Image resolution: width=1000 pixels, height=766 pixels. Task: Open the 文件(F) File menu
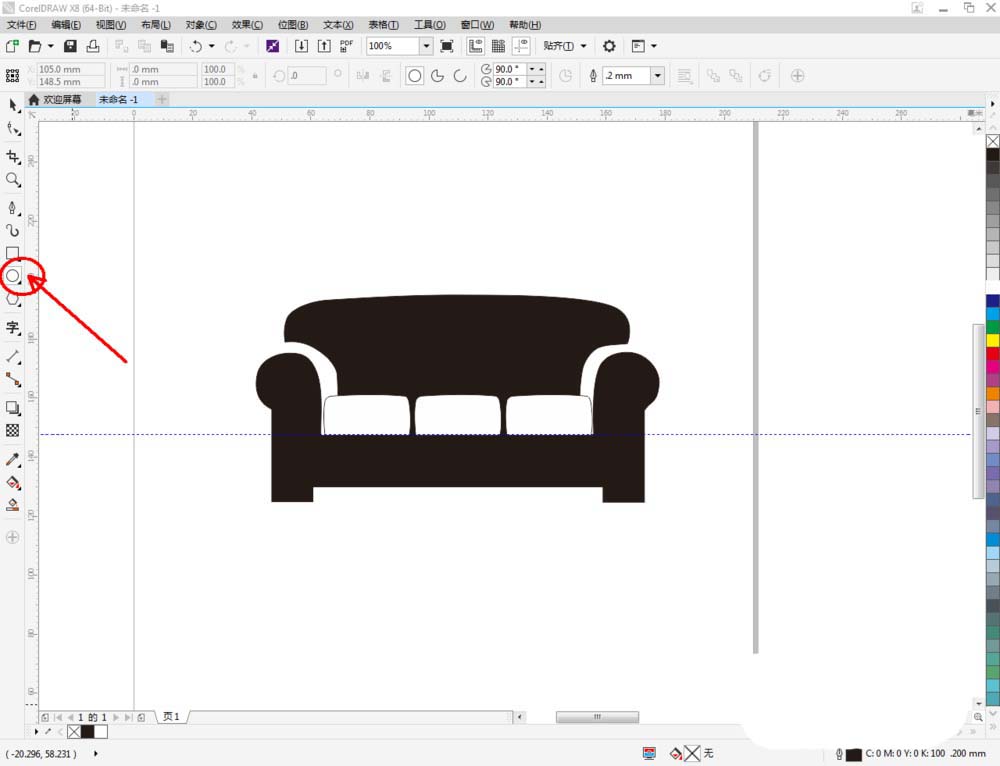21,25
